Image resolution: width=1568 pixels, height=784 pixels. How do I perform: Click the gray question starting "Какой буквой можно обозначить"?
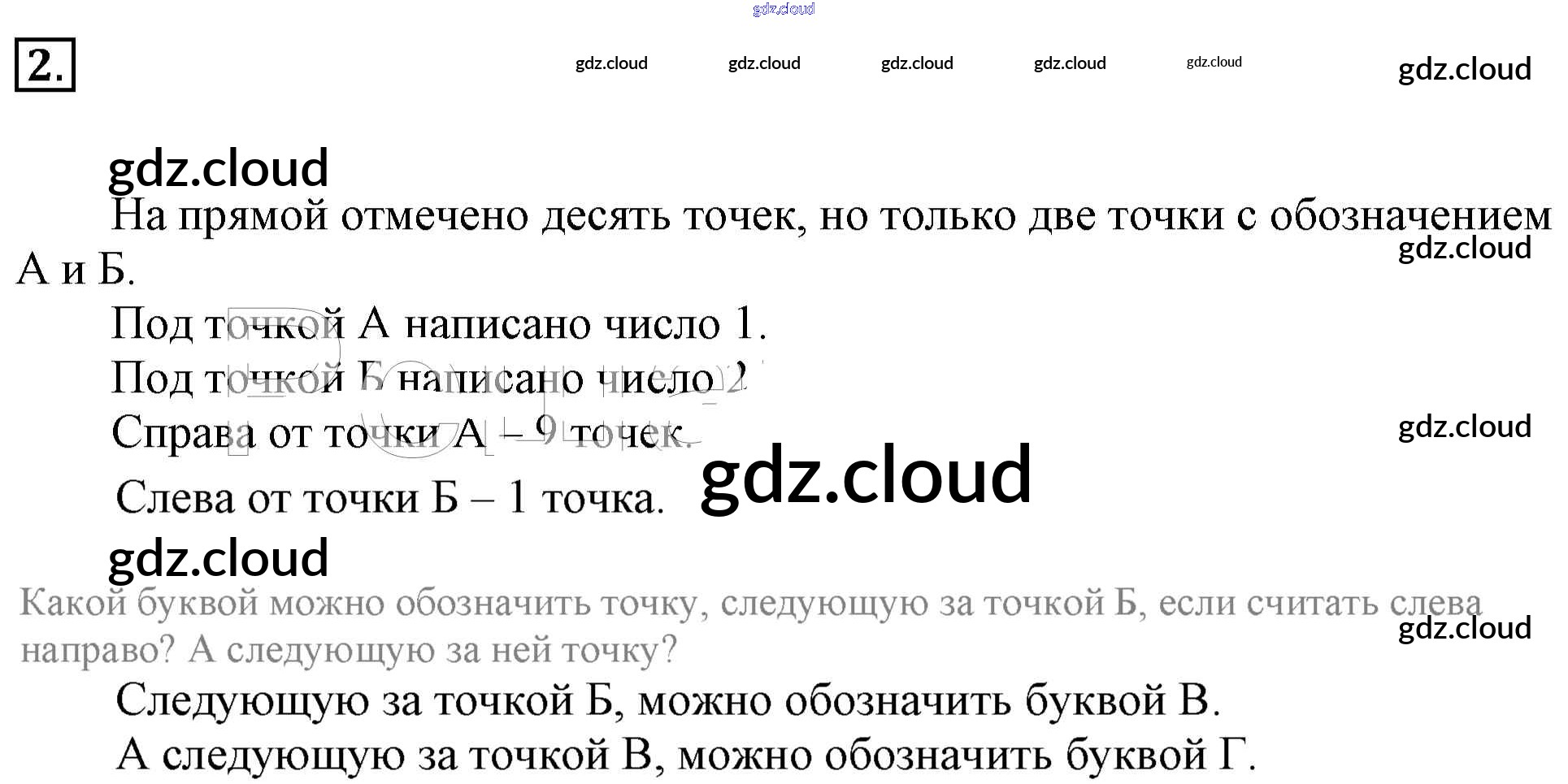point(749,604)
